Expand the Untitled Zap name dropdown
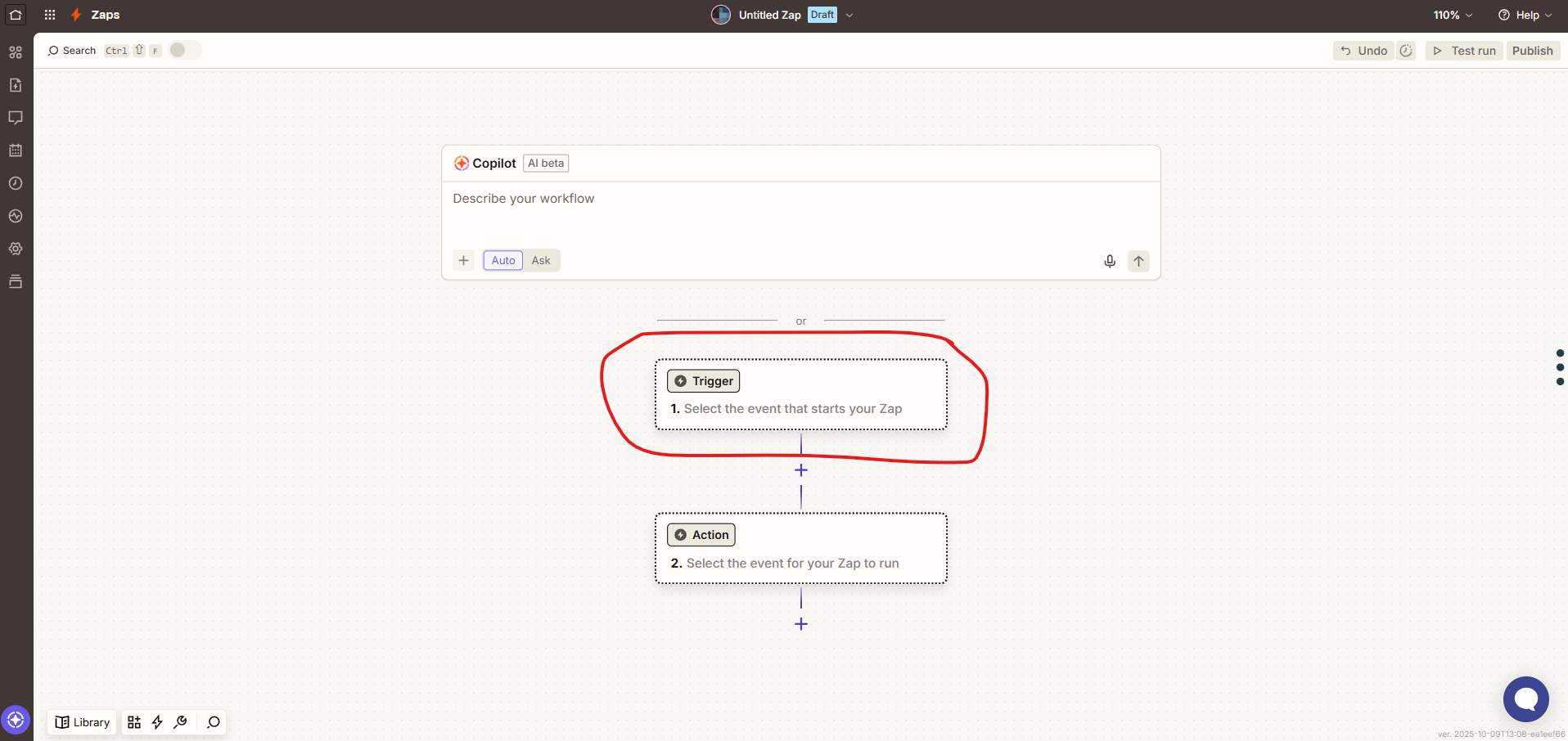Image resolution: width=1568 pixels, height=741 pixels. pyautogui.click(x=849, y=15)
